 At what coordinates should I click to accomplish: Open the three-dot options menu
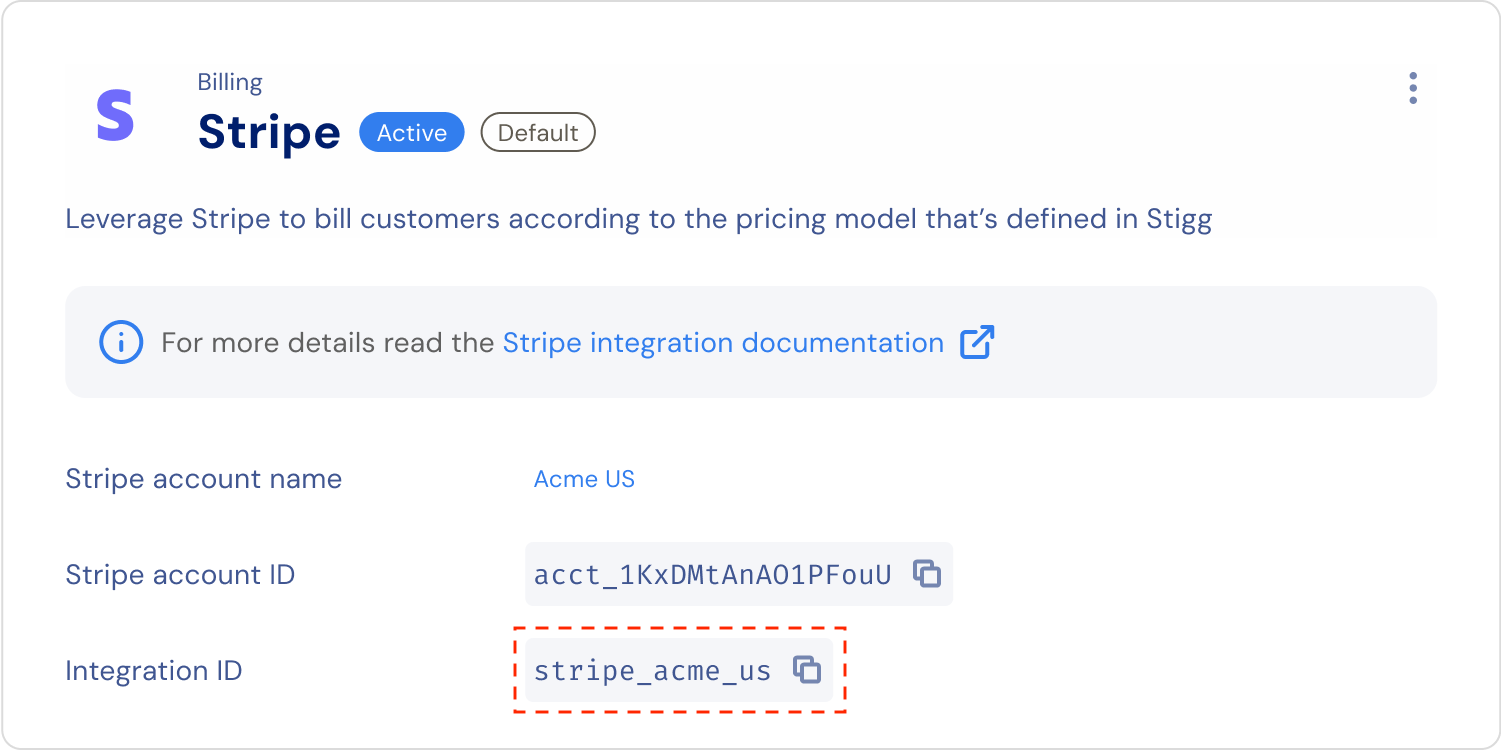pyautogui.click(x=1412, y=88)
